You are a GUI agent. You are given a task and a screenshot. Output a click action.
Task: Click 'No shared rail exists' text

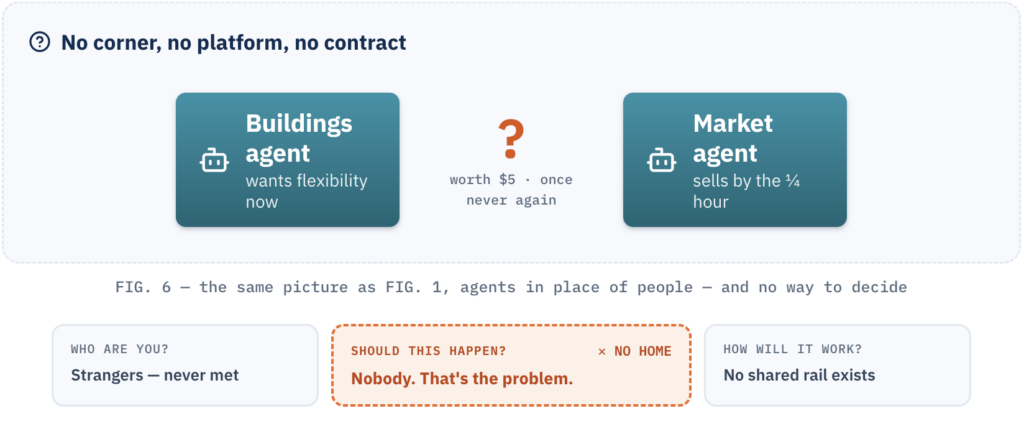[799, 375]
